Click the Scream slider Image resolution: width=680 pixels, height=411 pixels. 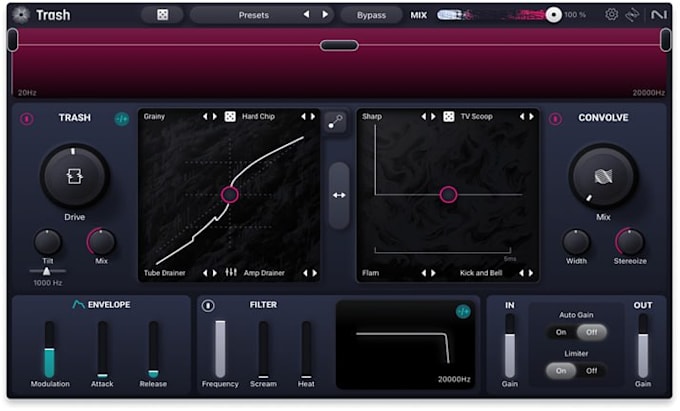[x=263, y=349]
